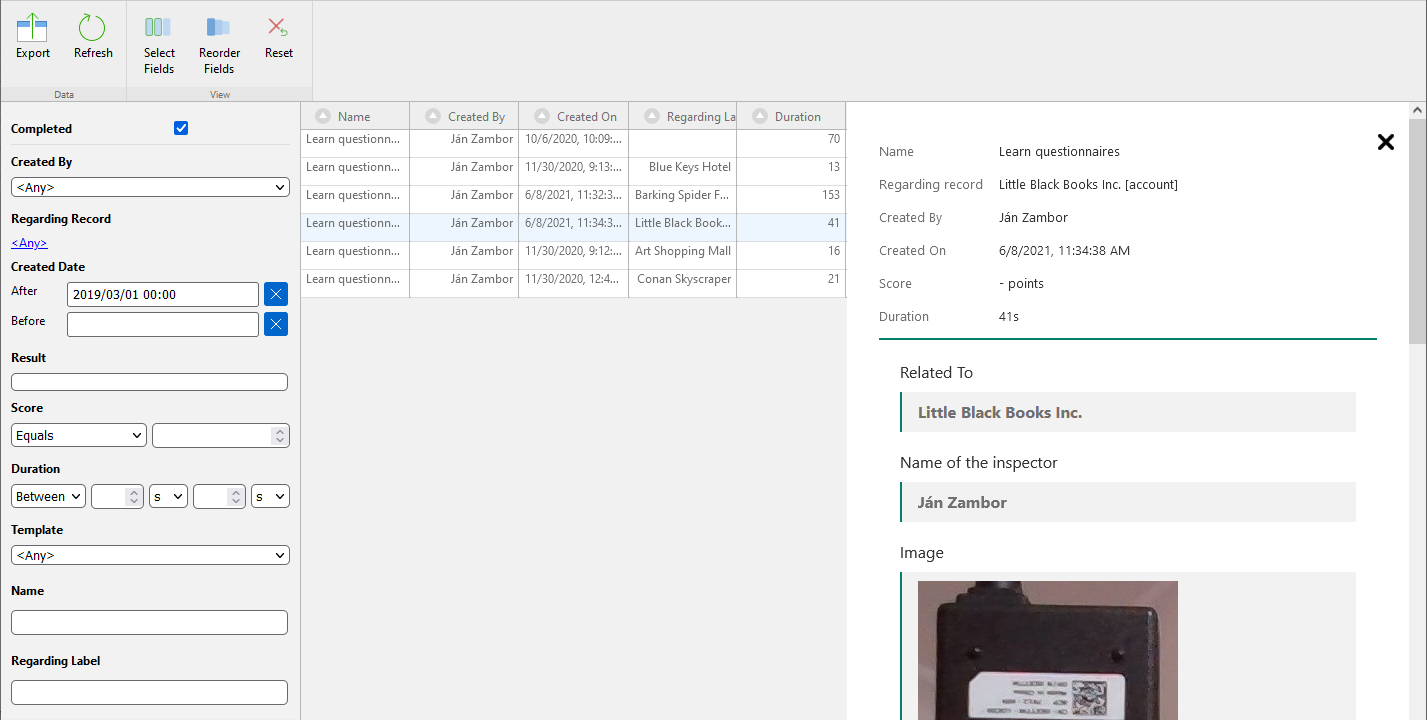This screenshot has width=1427, height=720.
Task: Close the questionnaire detail panel
Action: (x=1385, y=142)
